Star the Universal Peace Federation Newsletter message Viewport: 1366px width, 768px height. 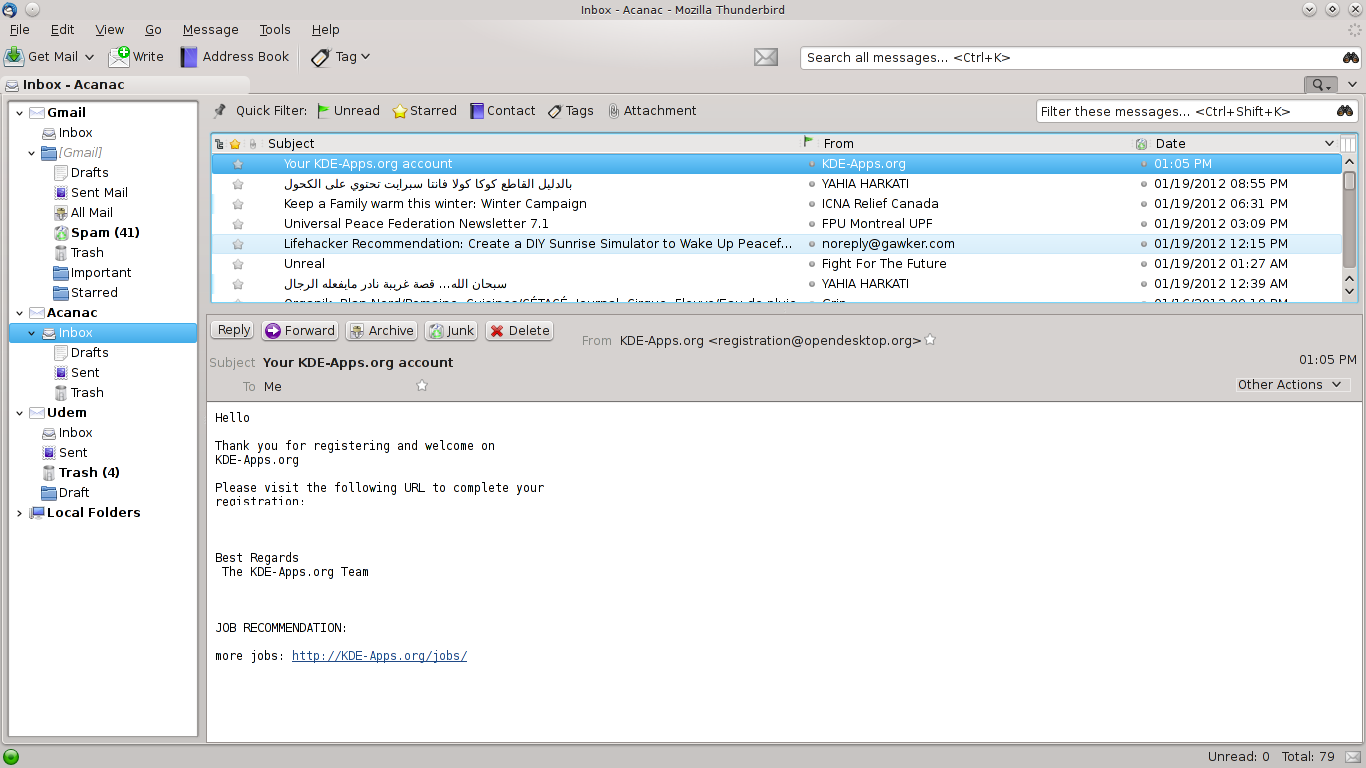coord(237,224)
